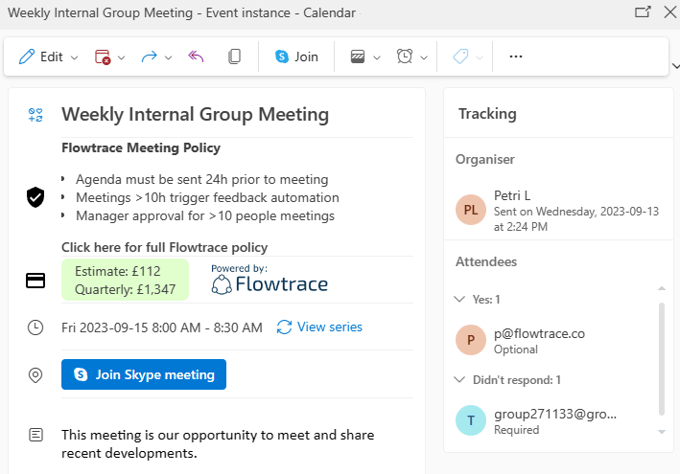Screen dimensions: 680x474
Task: Expand the cancel meeting dropdown arrow
Action: coord(121,57)
